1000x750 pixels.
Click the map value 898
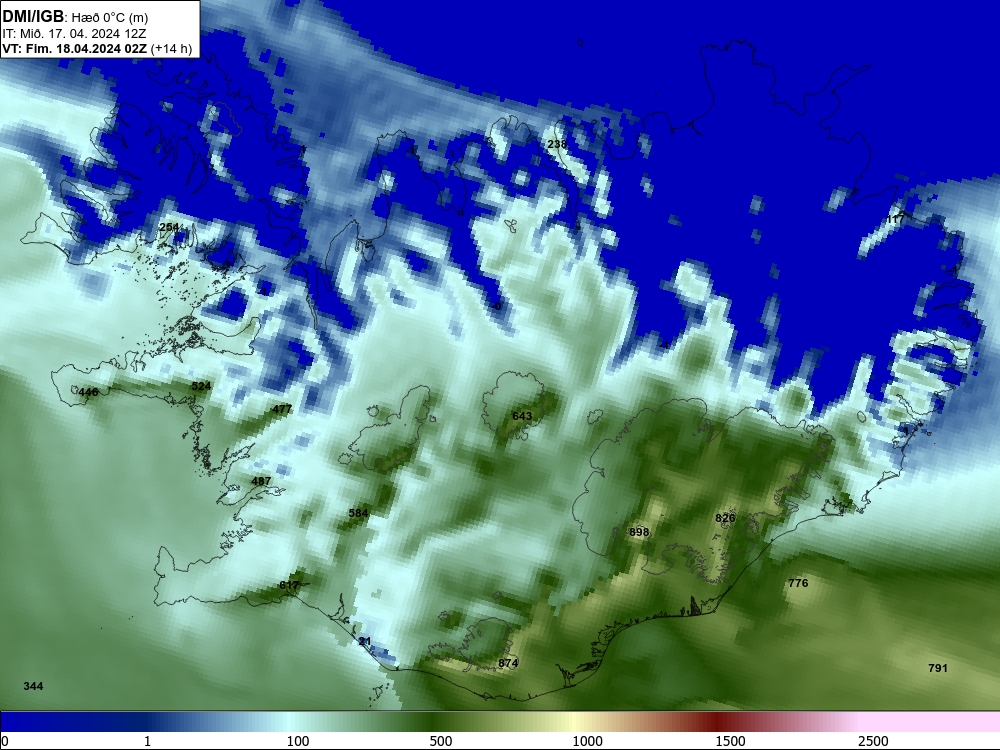pyautogui.click(x=639, y=532)
